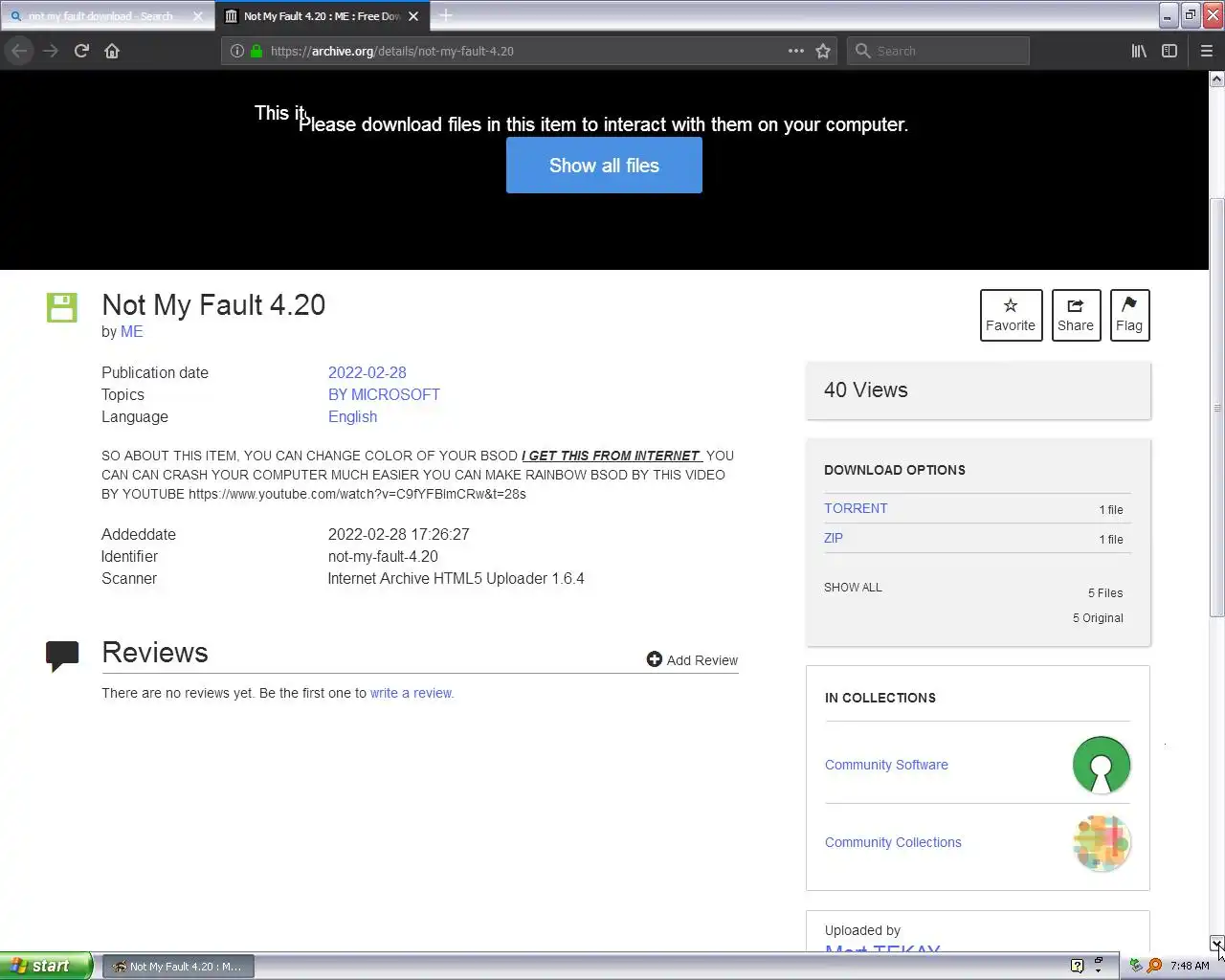Image resolution: width=1225 pixels, height=980 pixels.
Task: Open the 2022-02-28 publication date link
Action: coord(367,372)
